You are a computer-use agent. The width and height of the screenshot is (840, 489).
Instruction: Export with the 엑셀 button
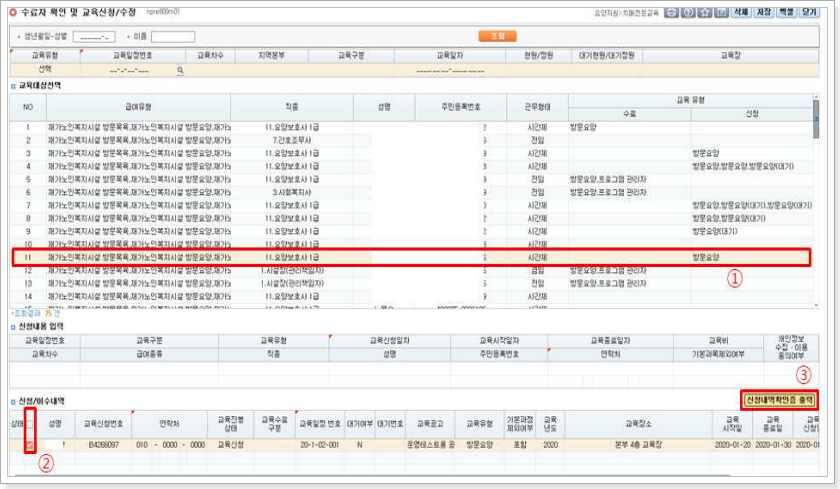pos(786,12)
